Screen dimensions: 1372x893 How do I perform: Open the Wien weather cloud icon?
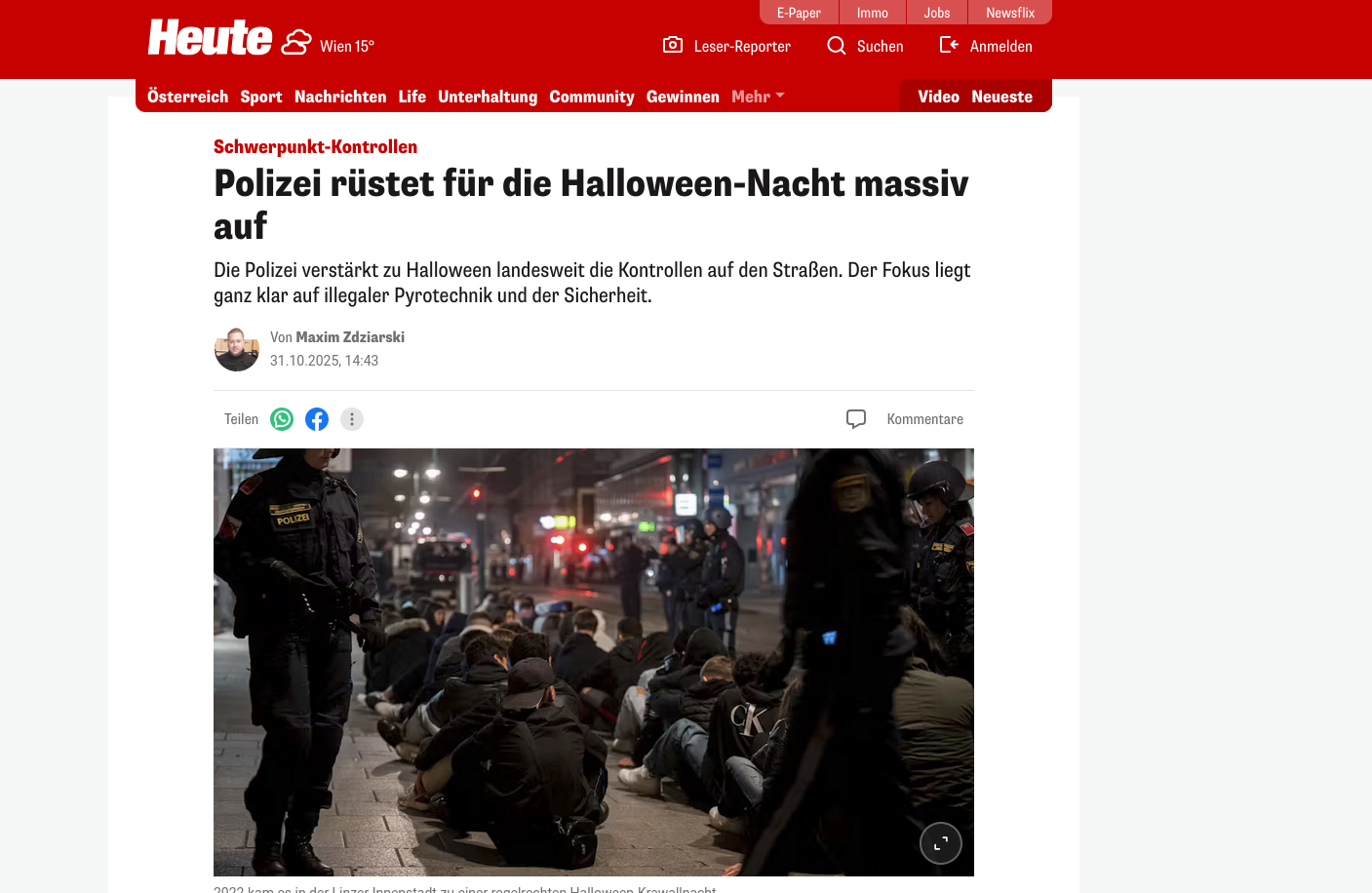click(x=296, y=43)
